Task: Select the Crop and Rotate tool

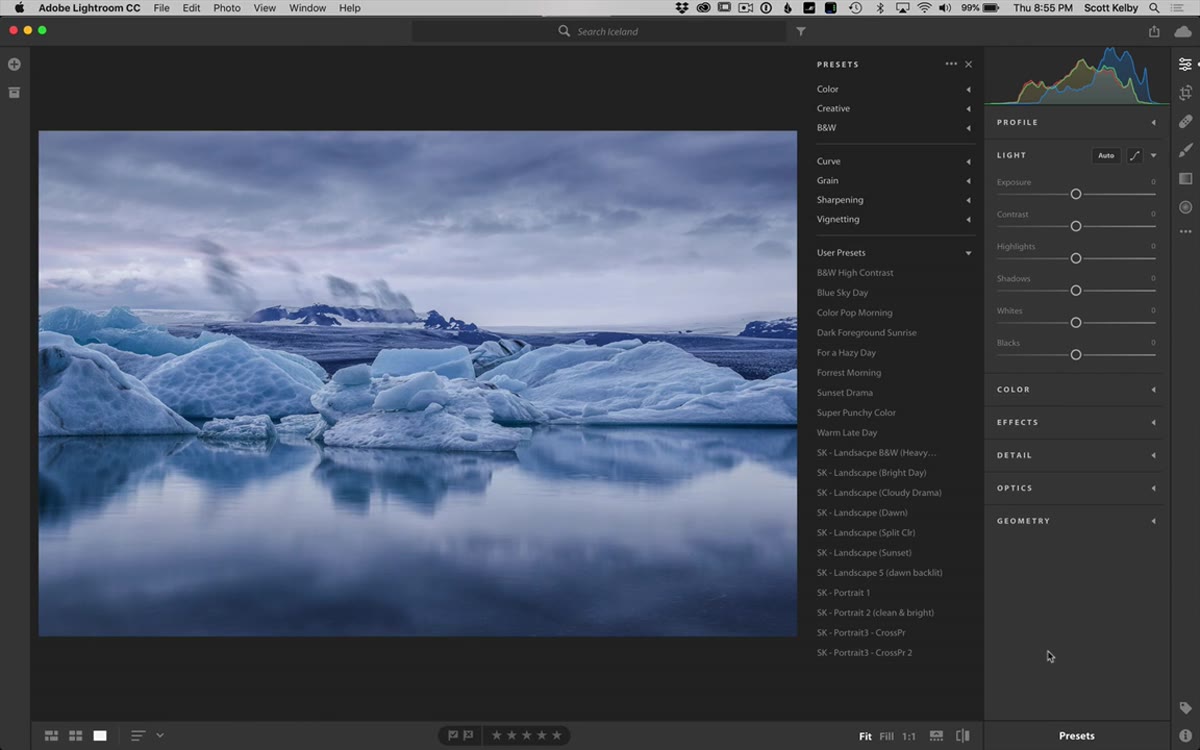Action: tap(1185, 93)
